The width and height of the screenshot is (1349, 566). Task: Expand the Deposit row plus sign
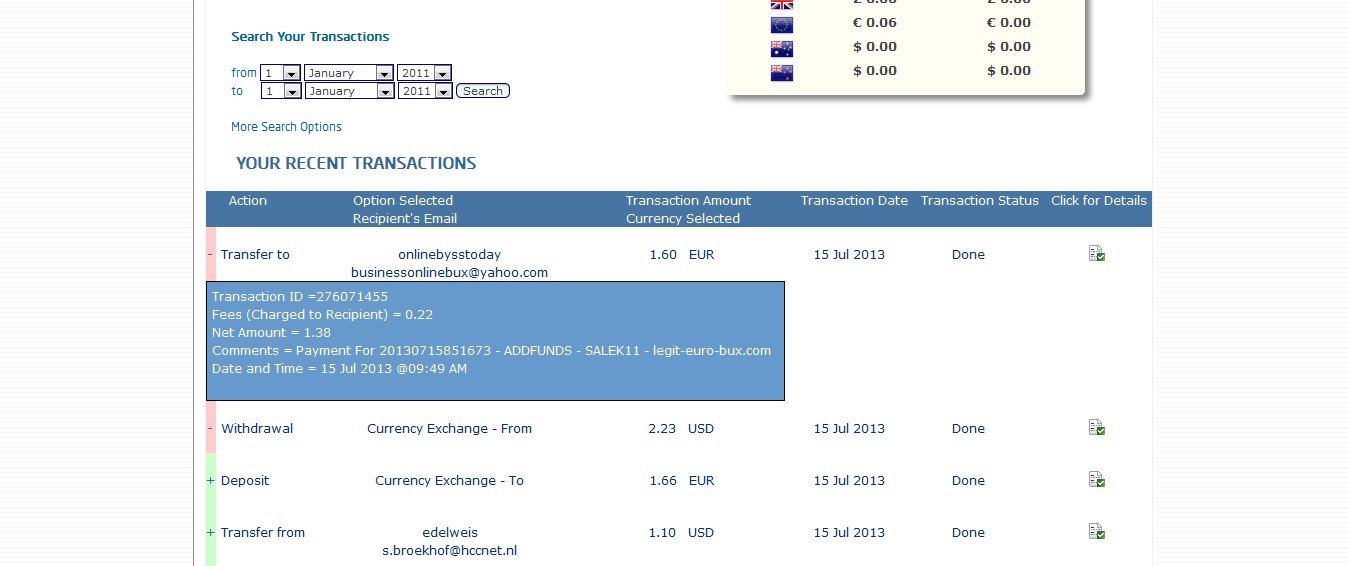point(210,480)
